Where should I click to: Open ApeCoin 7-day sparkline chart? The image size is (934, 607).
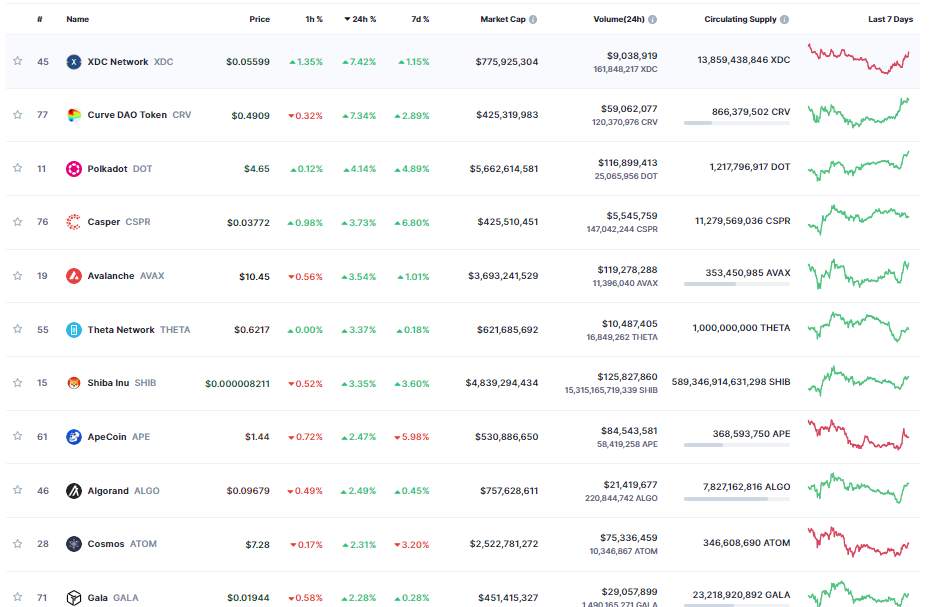click(x=858, y=435)
